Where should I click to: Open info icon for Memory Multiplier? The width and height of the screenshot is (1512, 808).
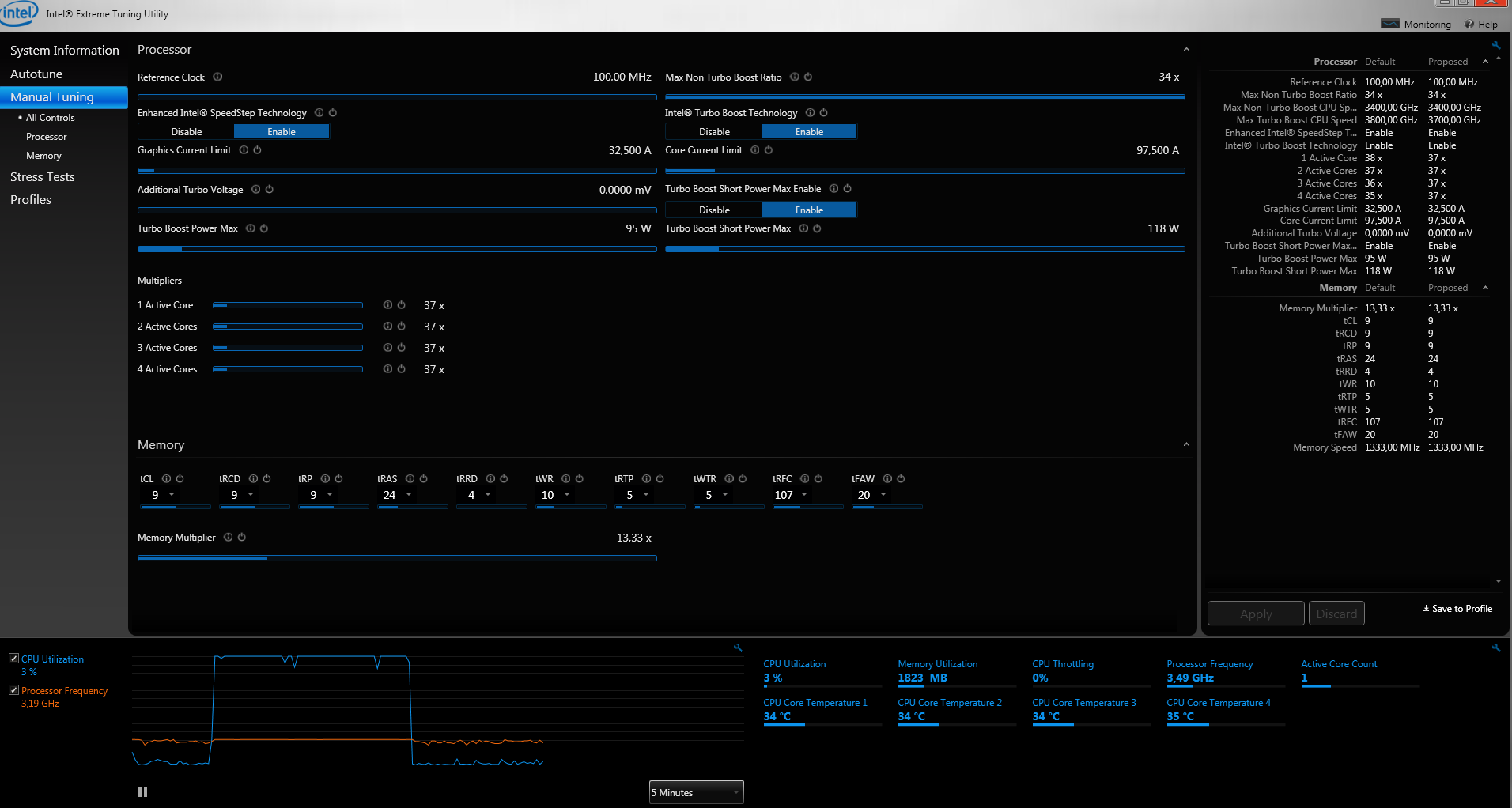(x=228, y=538)
